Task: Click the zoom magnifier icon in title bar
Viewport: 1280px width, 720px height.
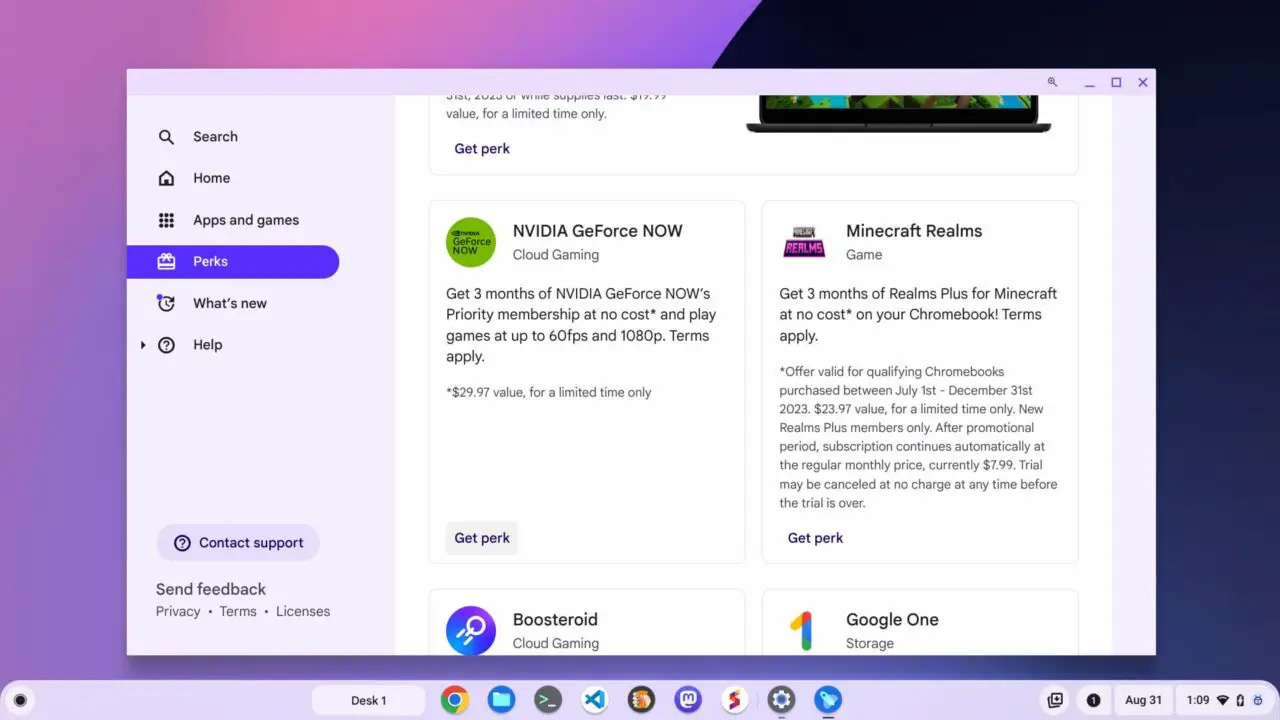Action: (x=1052, y=82)
